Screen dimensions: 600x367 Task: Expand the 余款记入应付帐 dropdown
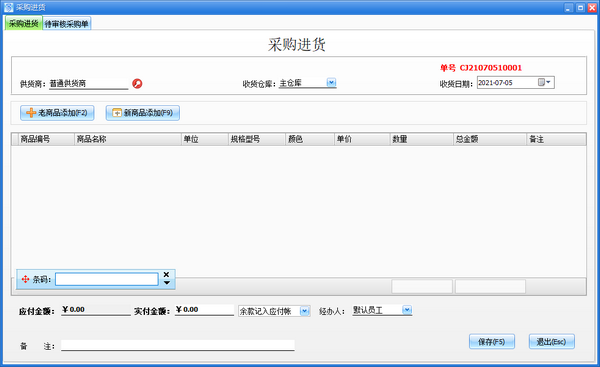[305, 311]
